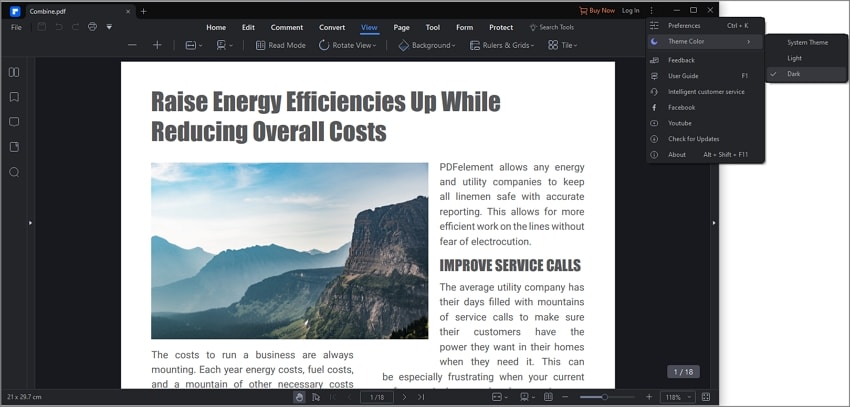Print the document with printer icon
The image size is (850, 407).
click(92, 27)
